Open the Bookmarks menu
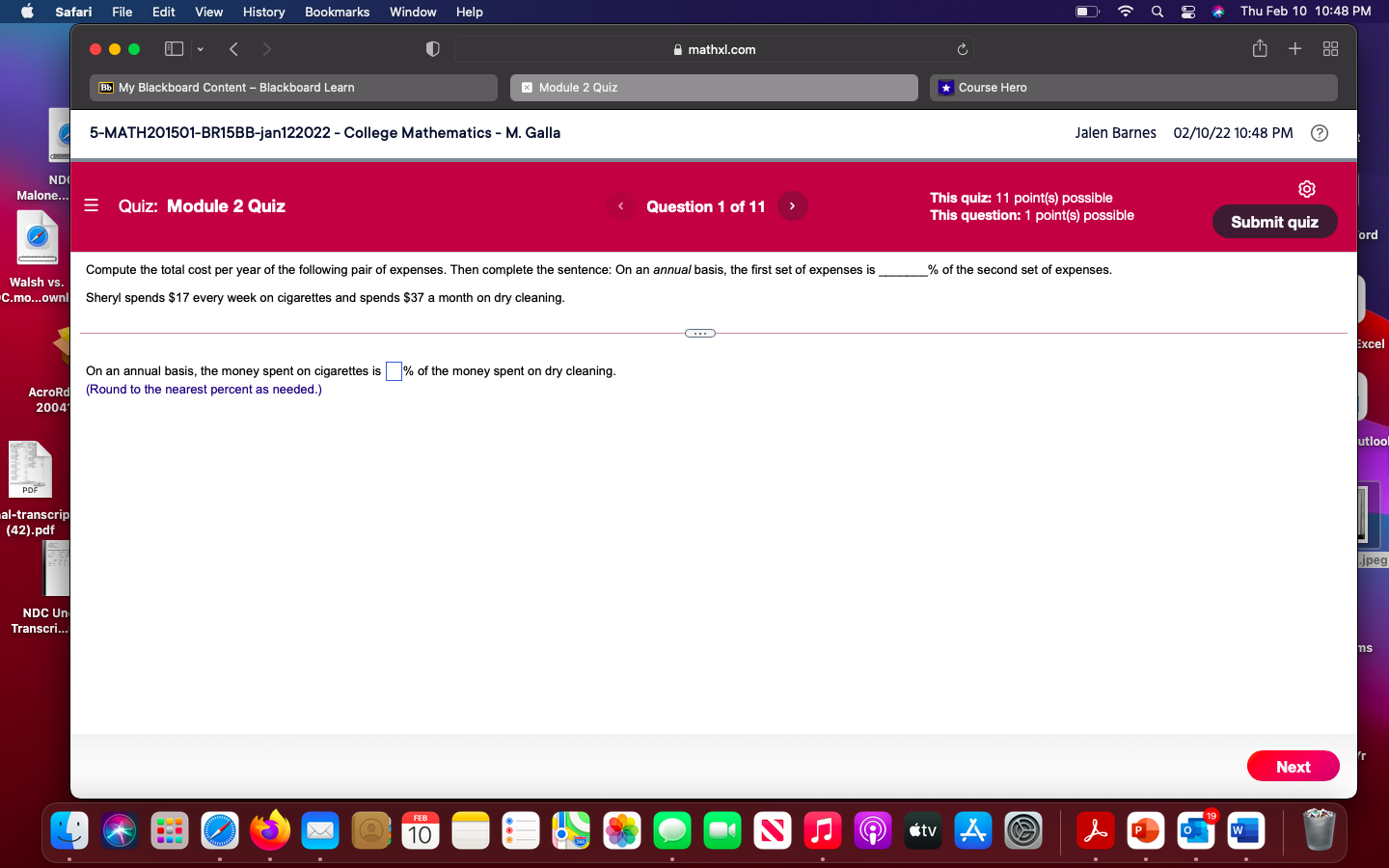This screenshot has width=1389, height=868. click(337, 12)
